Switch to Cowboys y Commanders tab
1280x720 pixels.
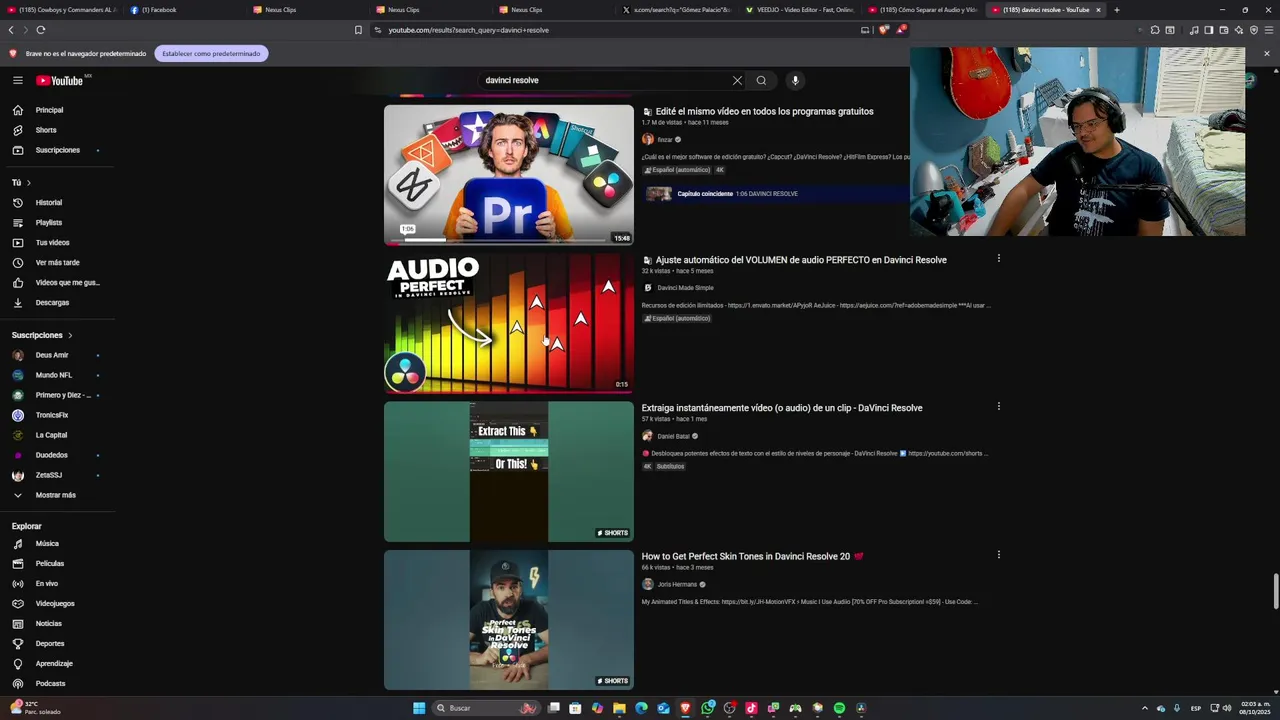tap(60, 10)
